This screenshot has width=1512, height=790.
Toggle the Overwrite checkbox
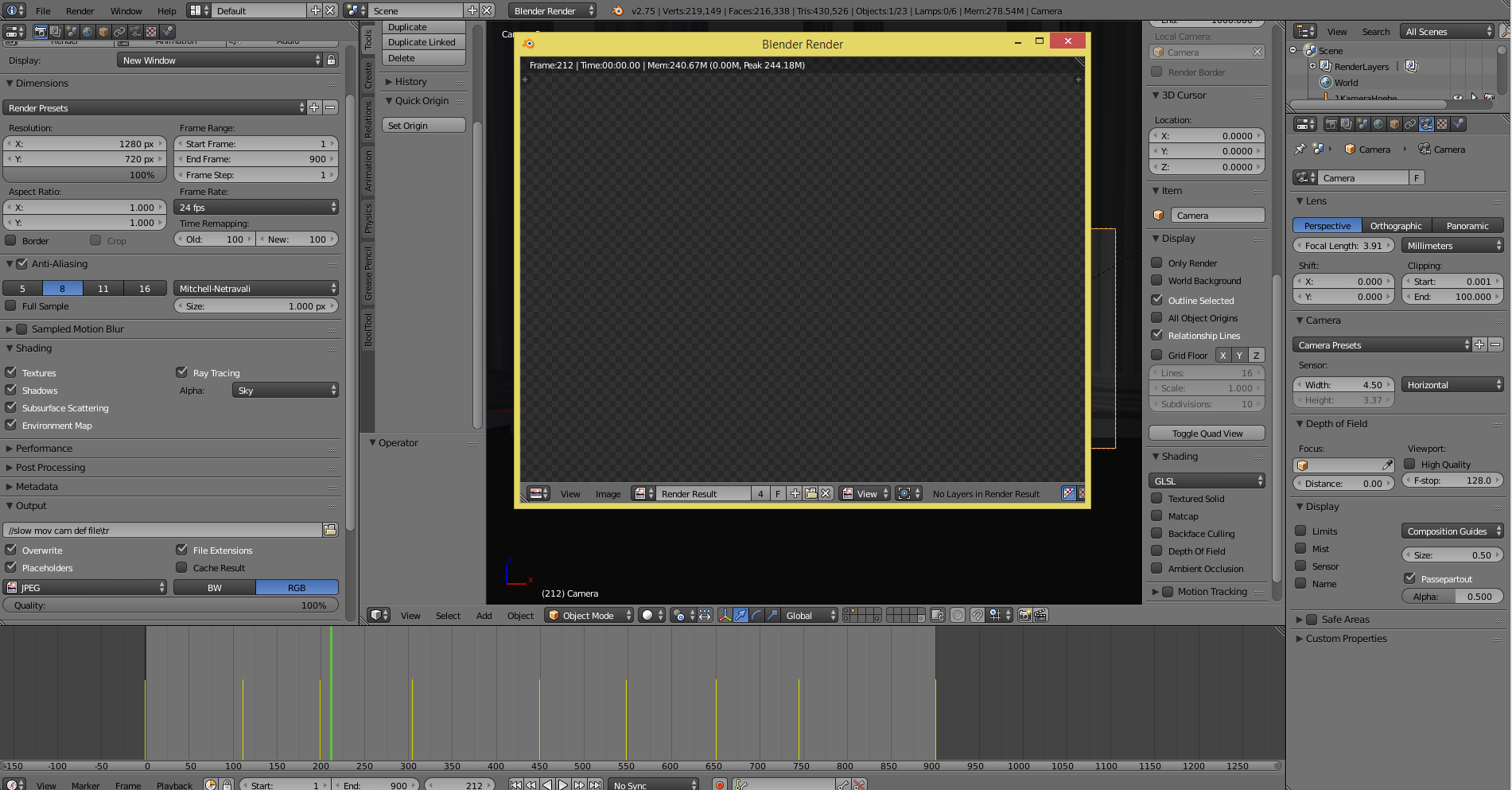coord(11,550)
